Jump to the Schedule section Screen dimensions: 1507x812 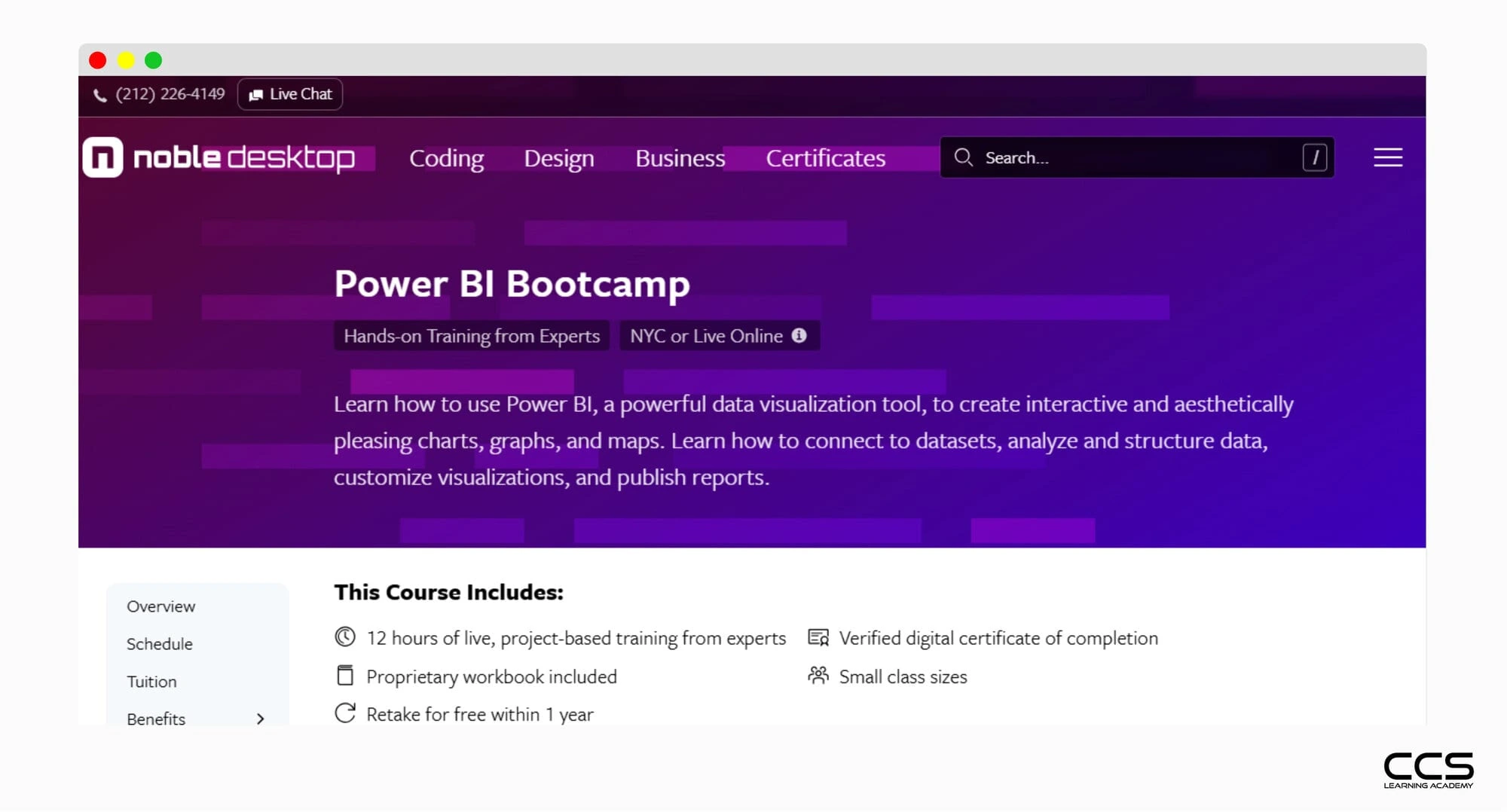coord(160,644)
